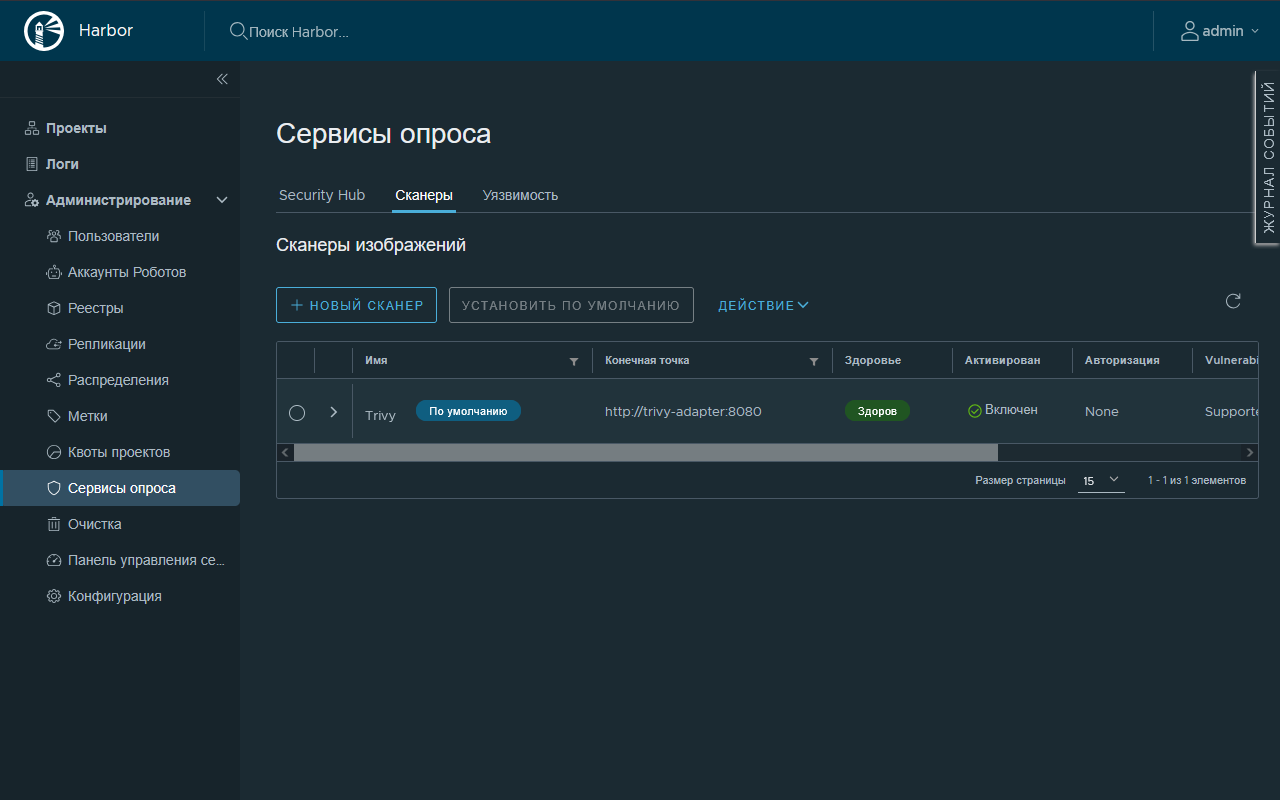Switch to the Security Hub tab

pyautogui.click(x=322, y=195)
